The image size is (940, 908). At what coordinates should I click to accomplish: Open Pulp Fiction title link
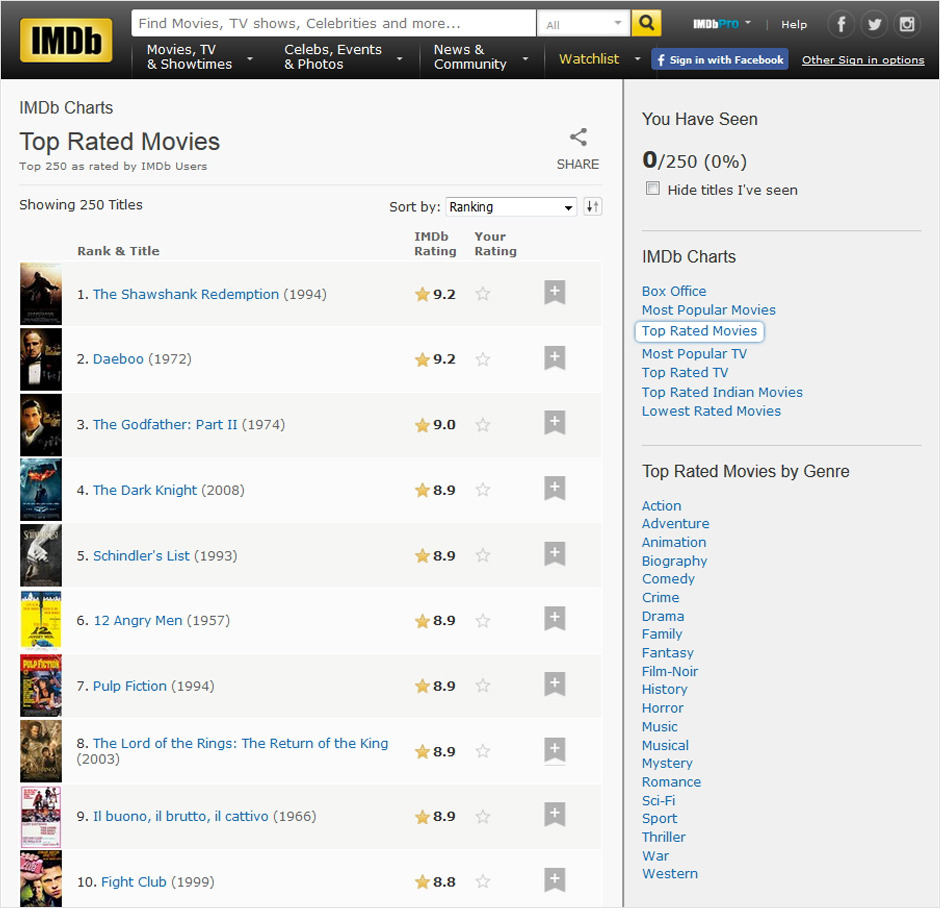coord(129,686)
